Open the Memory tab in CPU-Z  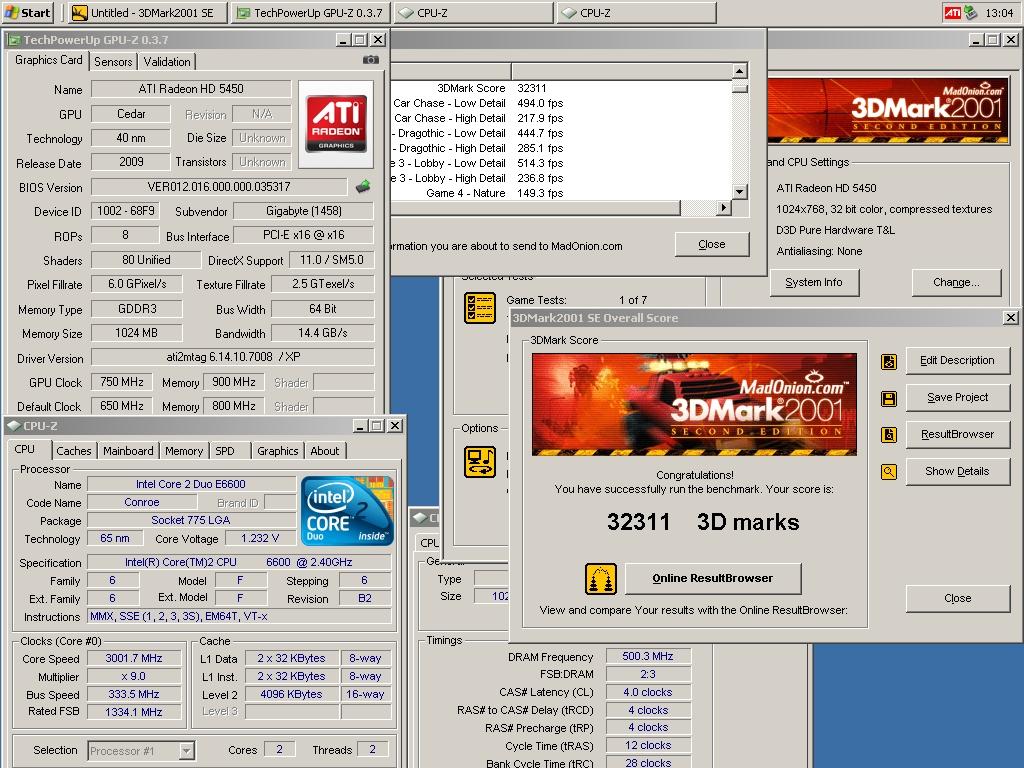pyautogui.click(x=184, y=451)
